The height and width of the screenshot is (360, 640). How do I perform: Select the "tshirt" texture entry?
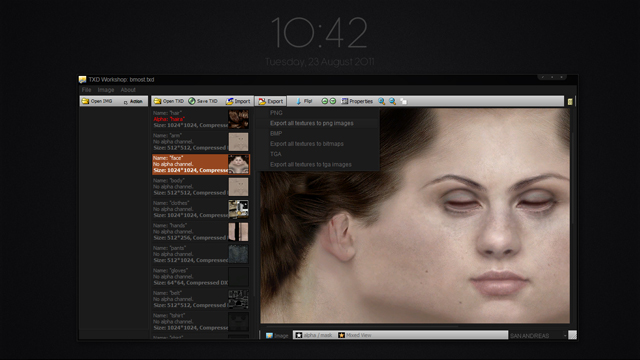[200, 322]
